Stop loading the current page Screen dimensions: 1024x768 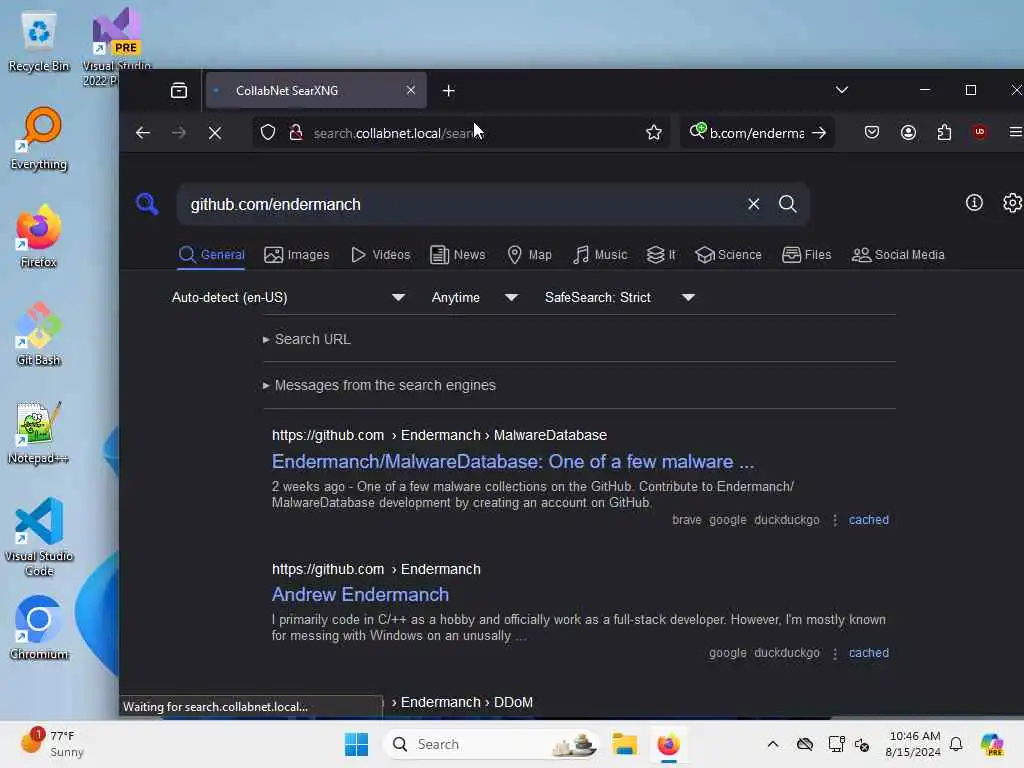tap(214, 133)
